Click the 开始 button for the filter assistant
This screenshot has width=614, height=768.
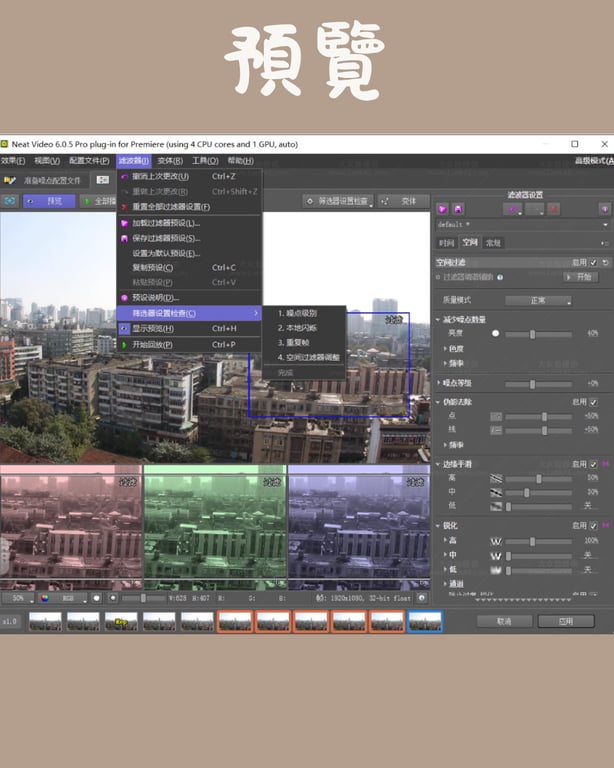point(580,277)
